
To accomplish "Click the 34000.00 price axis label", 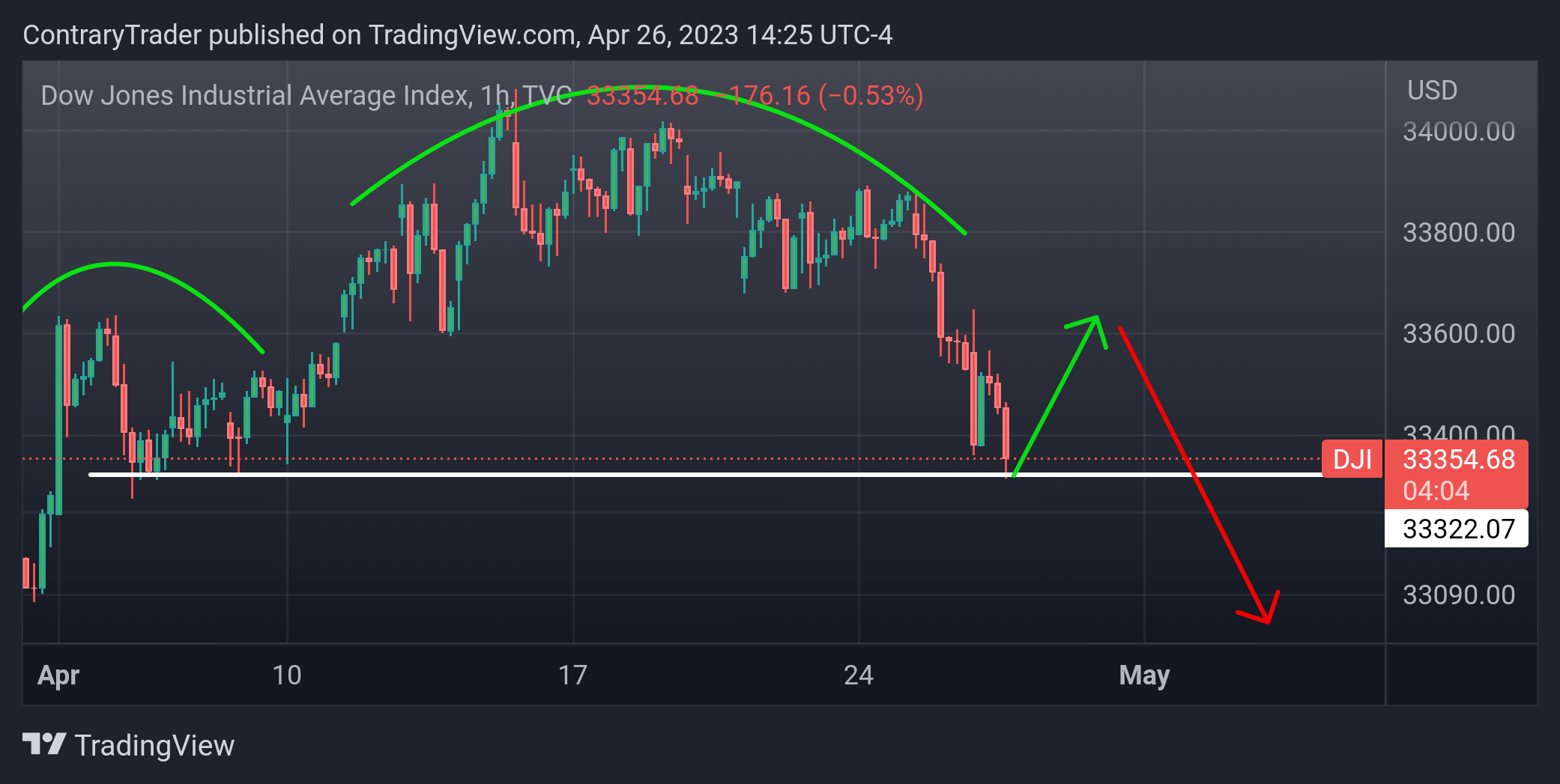I will [x=1459, y=132].
